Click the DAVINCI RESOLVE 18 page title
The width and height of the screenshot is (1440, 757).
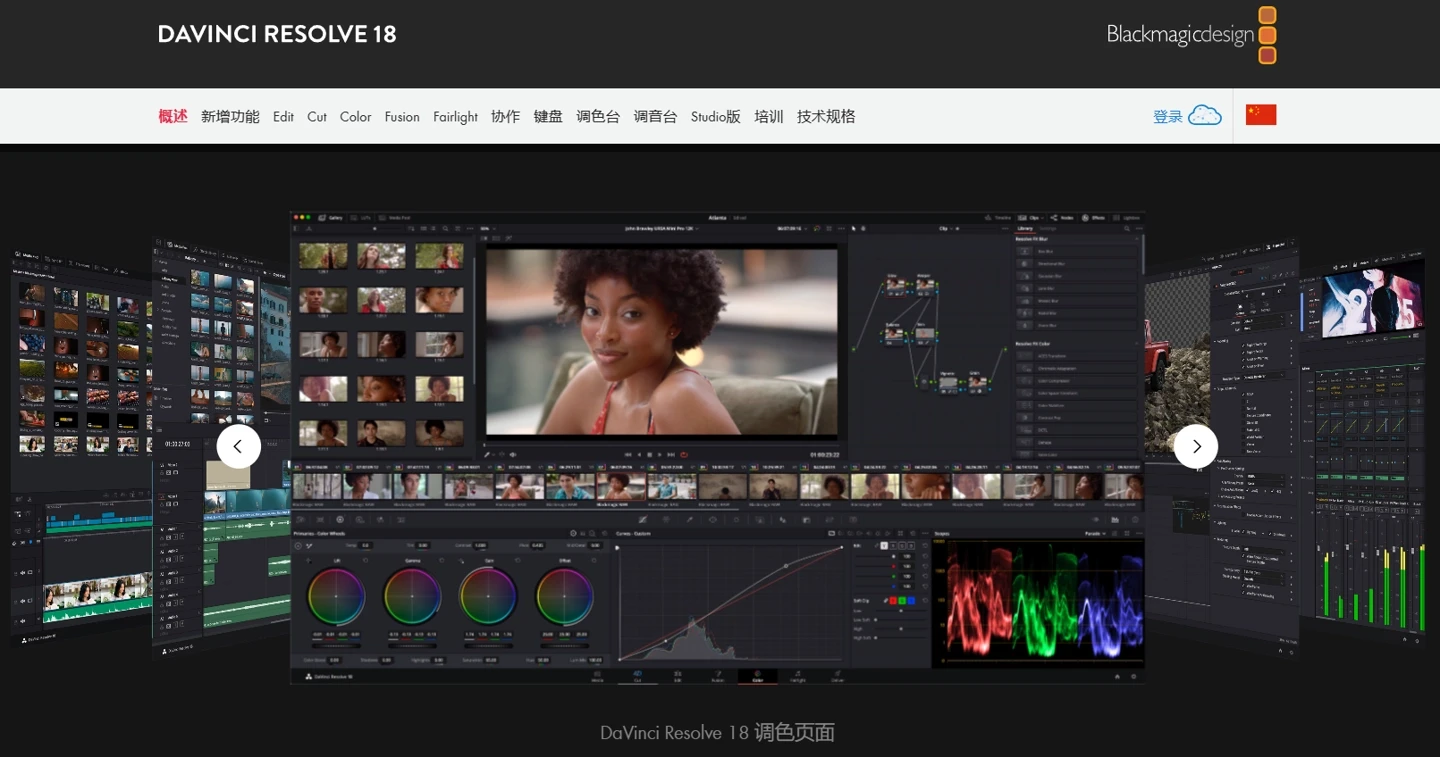click(277, 34)
